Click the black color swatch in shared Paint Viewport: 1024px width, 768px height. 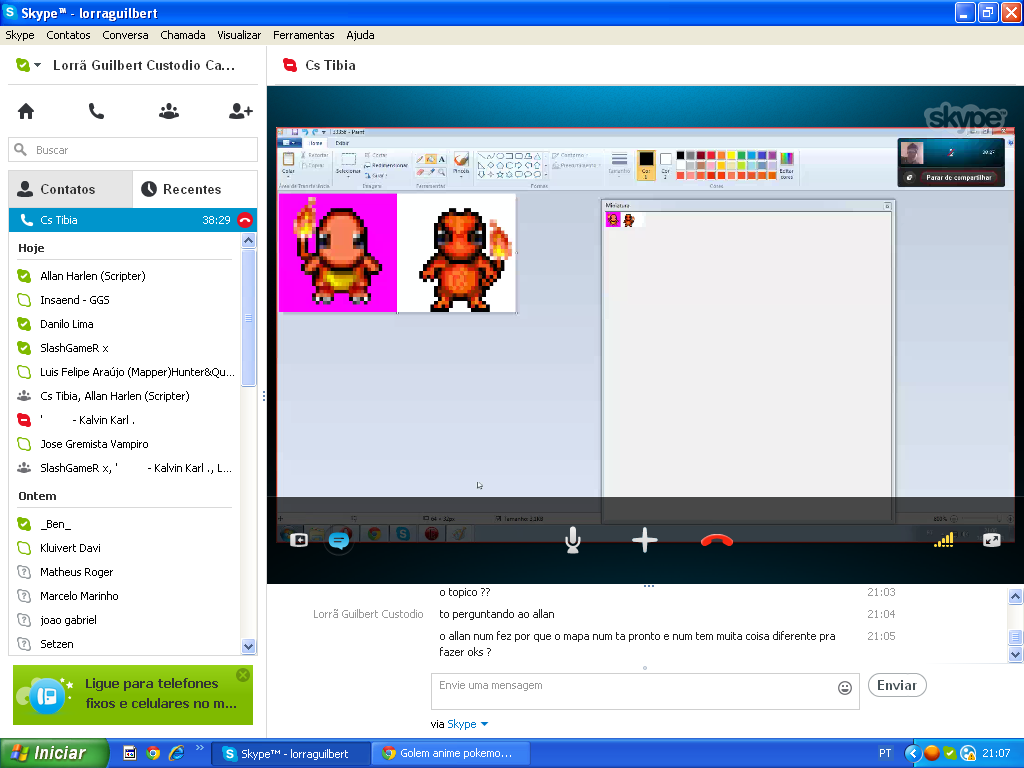tap(680, 155)
